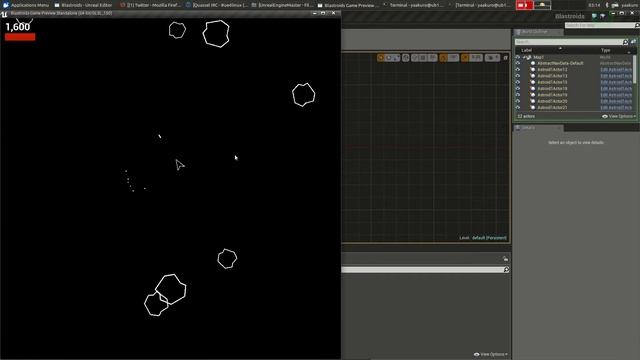Switch to World Outliner tab
Screen dimensions: 640x360
(x=538, y=32)
